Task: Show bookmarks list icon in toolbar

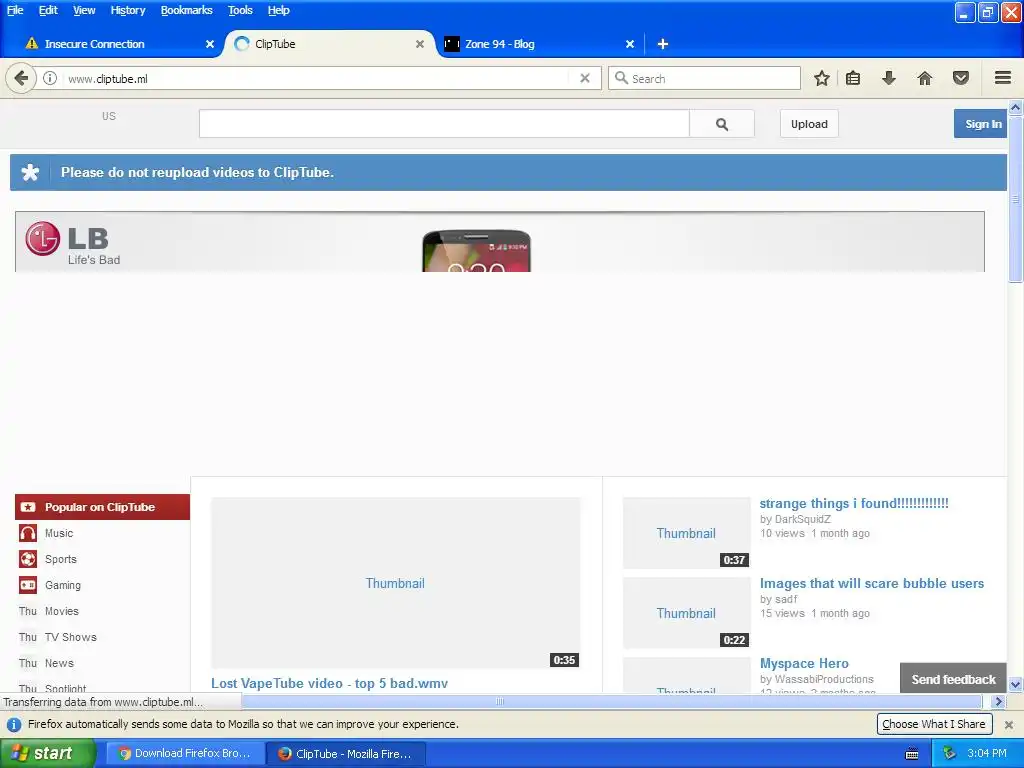Action: pyautogui.click(x=853, y=78)
